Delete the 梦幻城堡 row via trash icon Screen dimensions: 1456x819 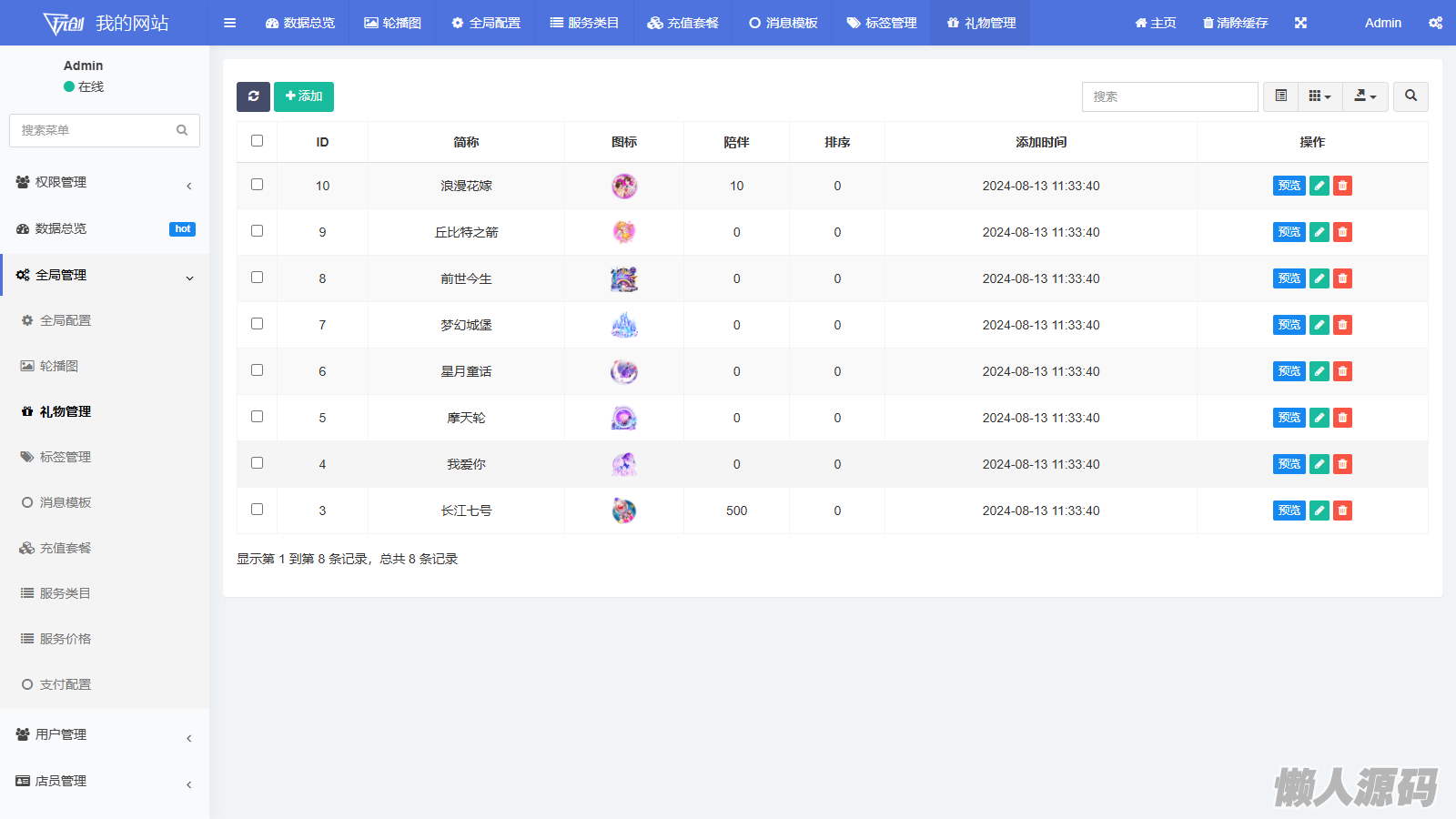[x=1342, y=325]
